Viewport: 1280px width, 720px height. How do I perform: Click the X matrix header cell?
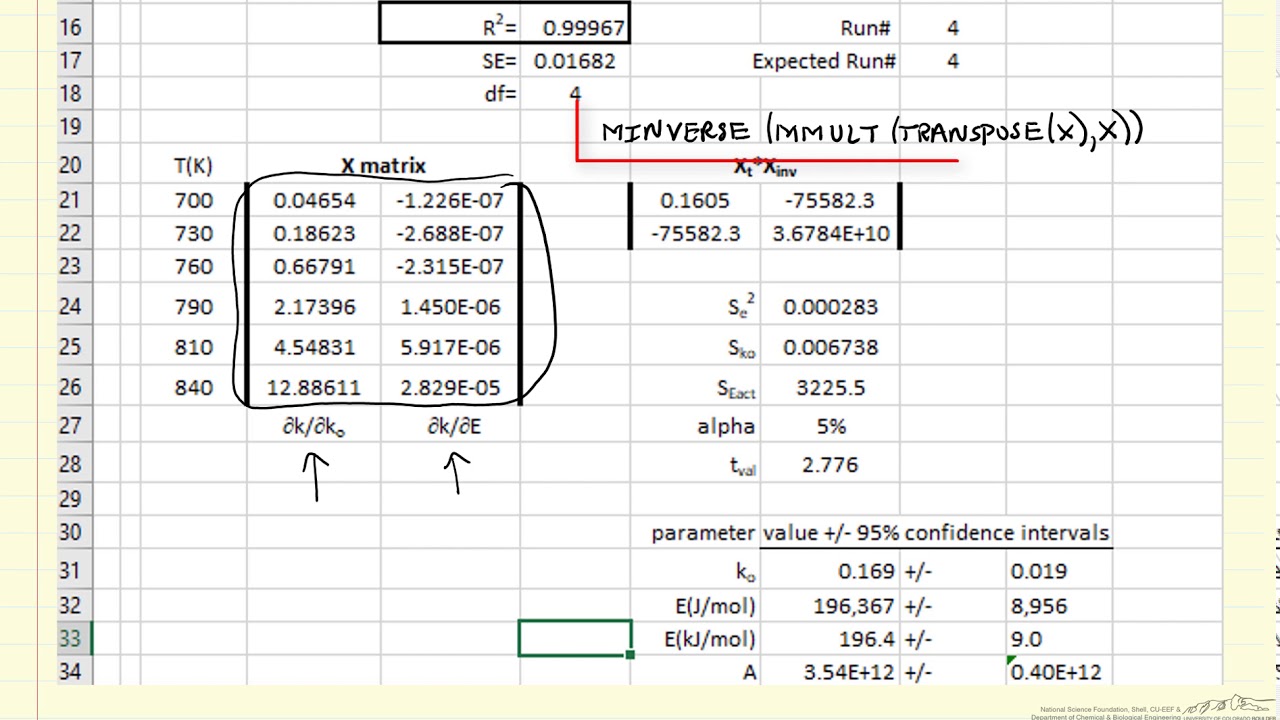click(383, 166)
